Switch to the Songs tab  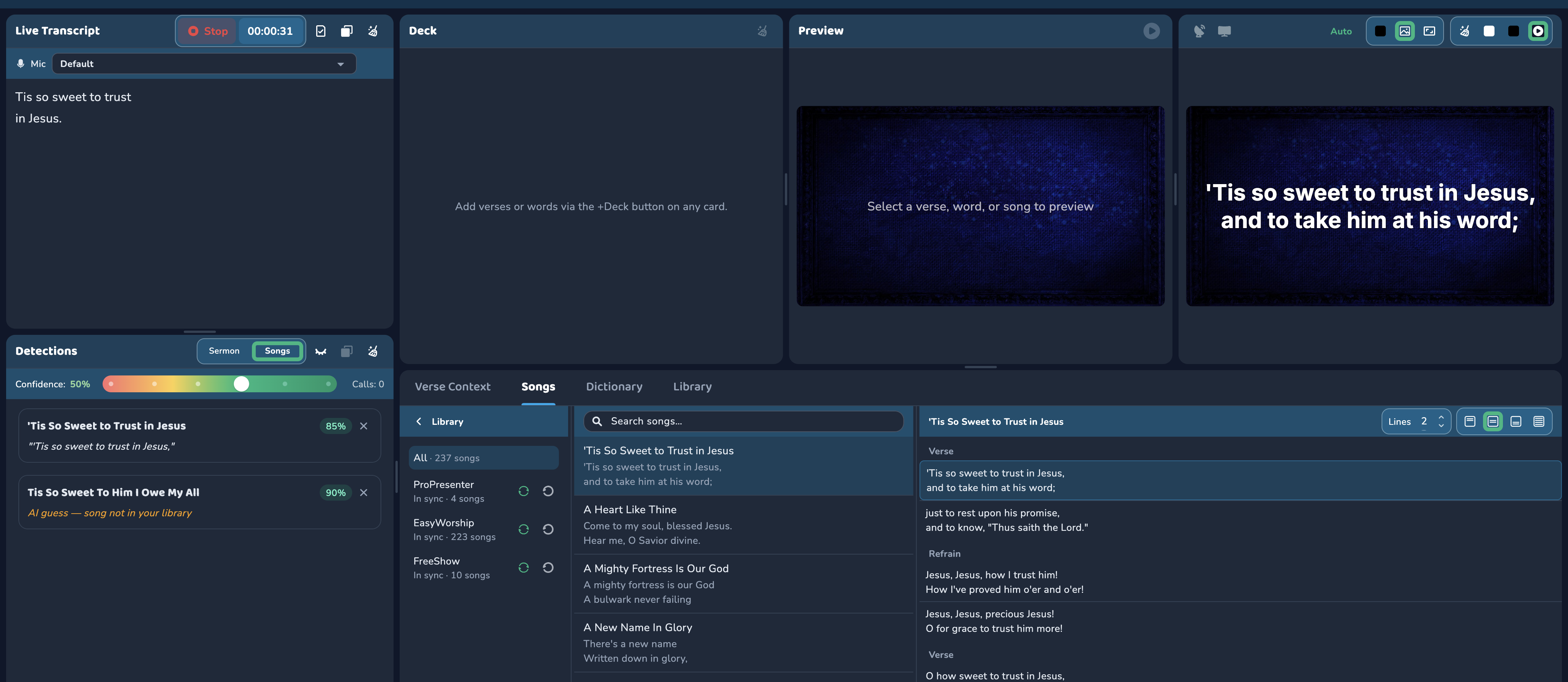click(538, 387)
